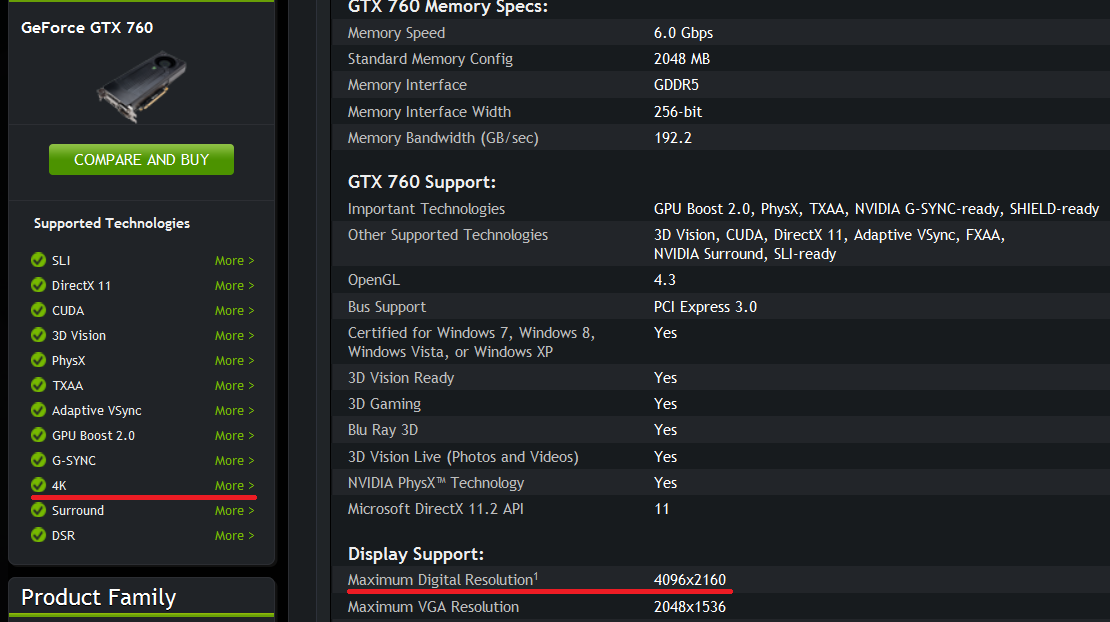Open the More link for G-SYNC

[x=234, y=461]
